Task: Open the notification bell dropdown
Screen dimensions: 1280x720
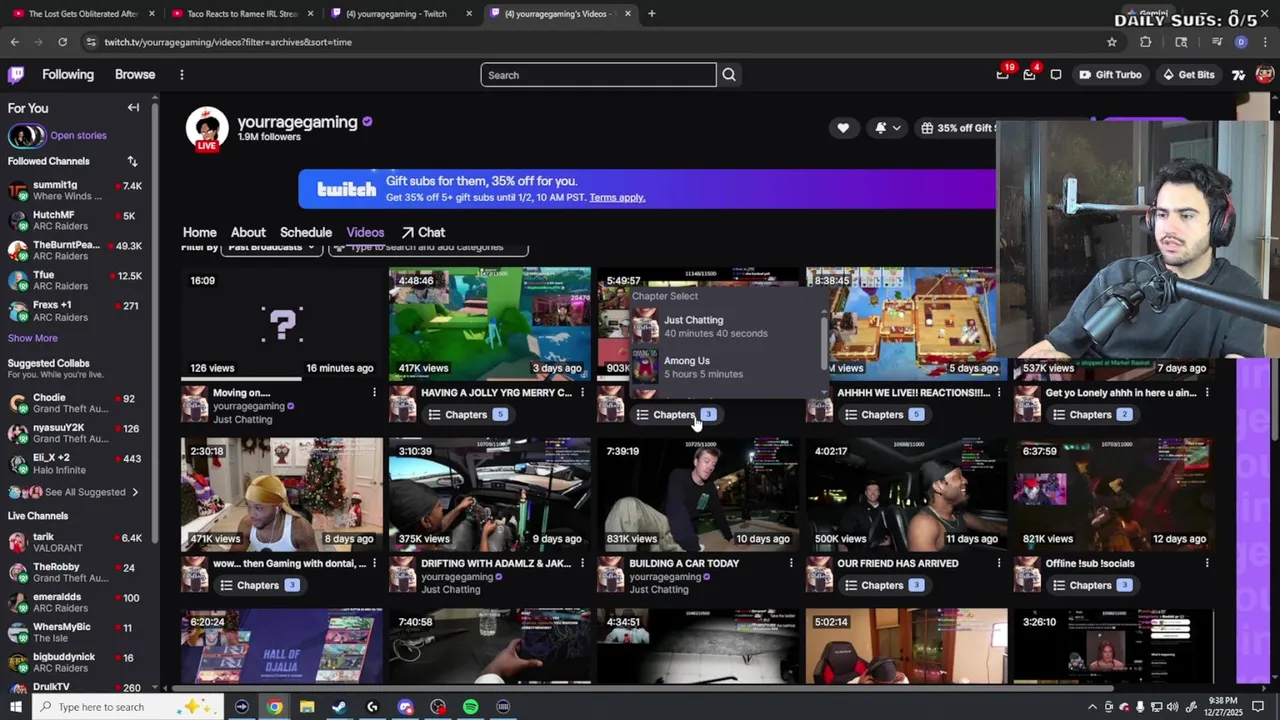Action: point(887,128)
